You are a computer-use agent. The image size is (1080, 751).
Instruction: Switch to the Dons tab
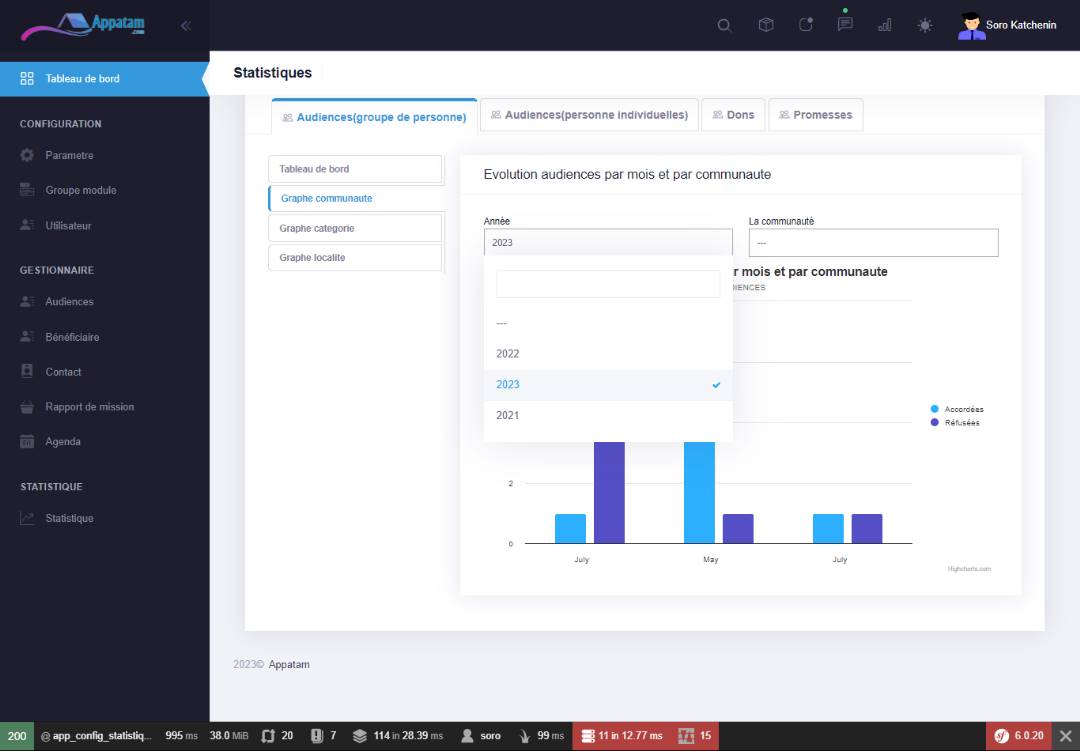[x=733, y=115]
